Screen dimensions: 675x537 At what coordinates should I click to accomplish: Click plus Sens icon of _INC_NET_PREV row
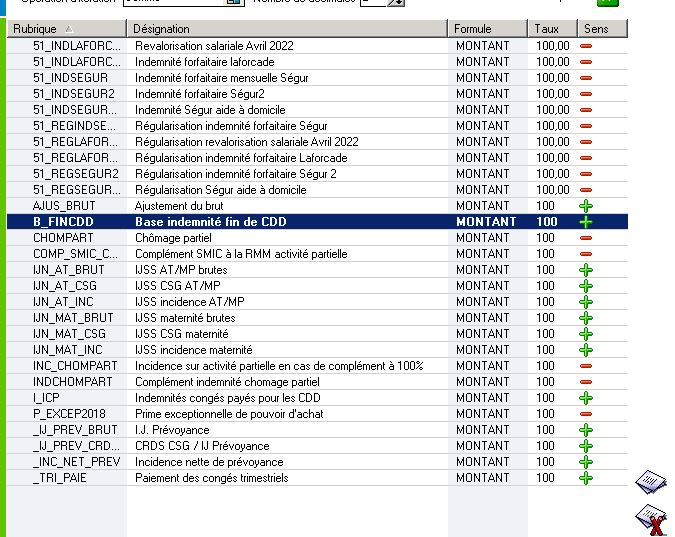click(x=586, y=462)
